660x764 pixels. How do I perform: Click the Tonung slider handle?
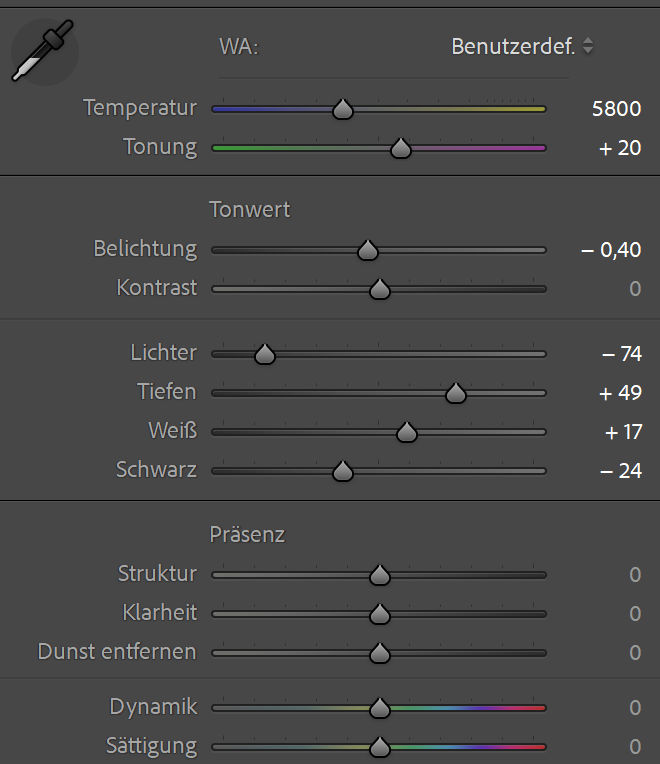[401, 148]
